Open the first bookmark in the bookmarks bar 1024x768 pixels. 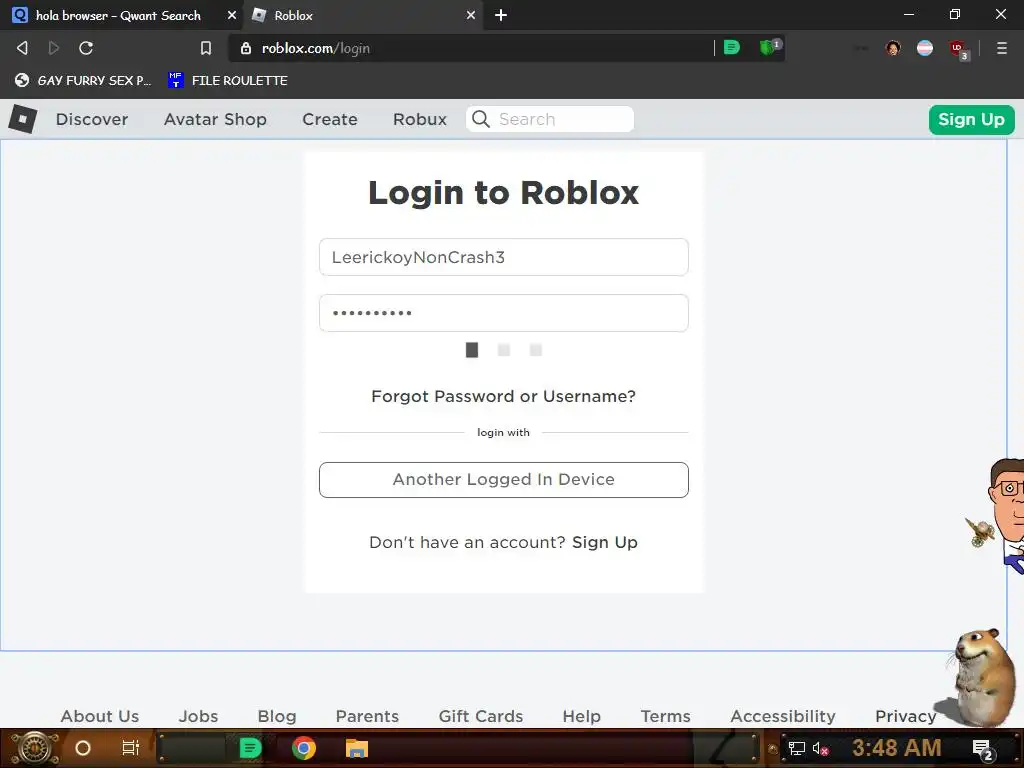pos(83,80)
